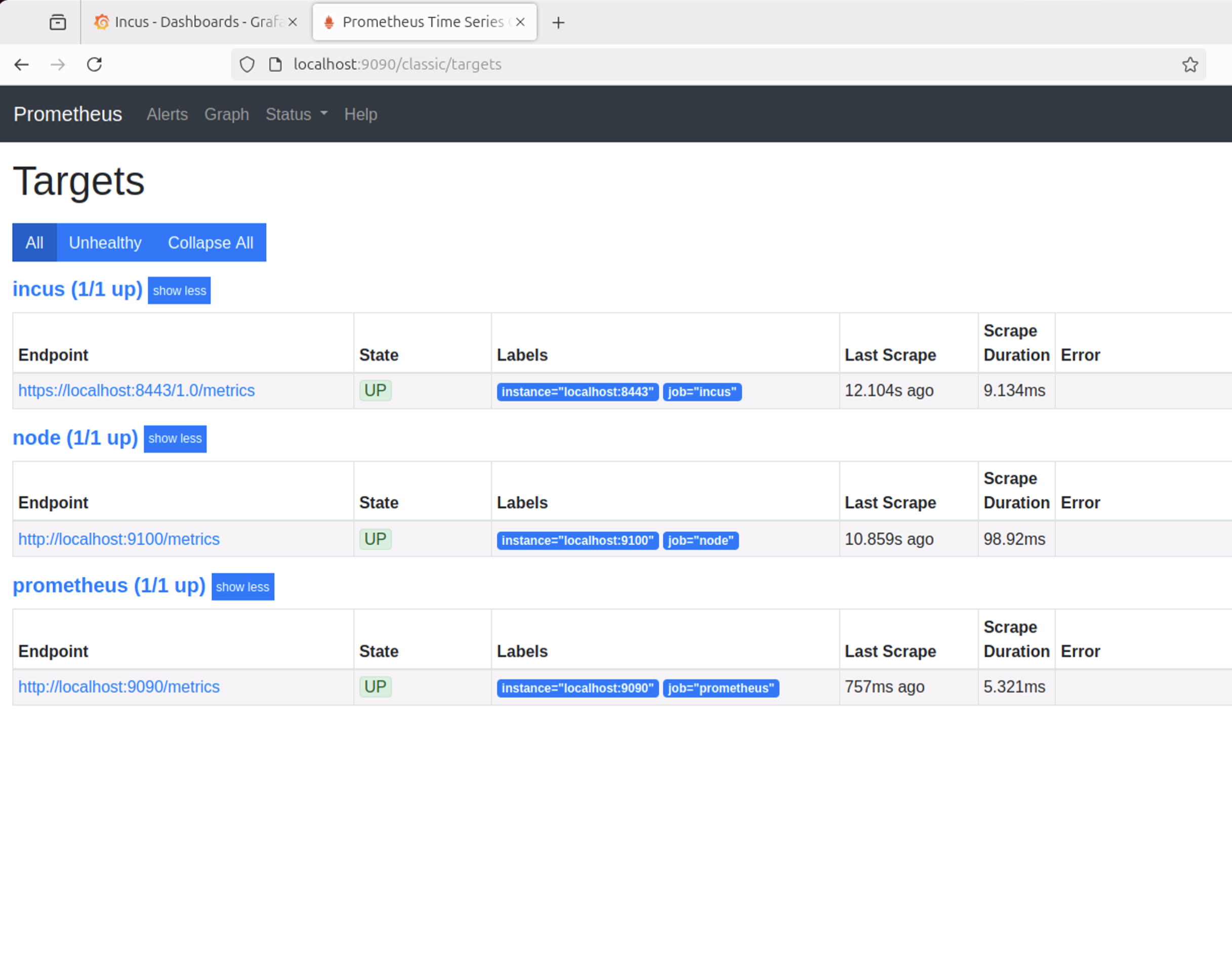Click the browser forward arrow icon
1232x958 pixels.
(x=58, y=64)
